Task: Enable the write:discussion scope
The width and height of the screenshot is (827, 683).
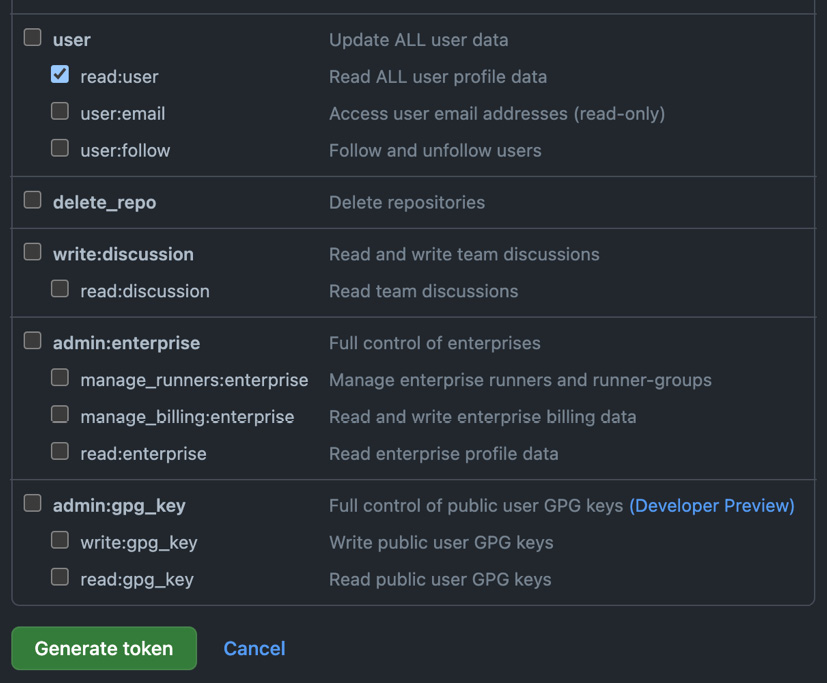Action: pyautogui.click(x=31, y=253)
